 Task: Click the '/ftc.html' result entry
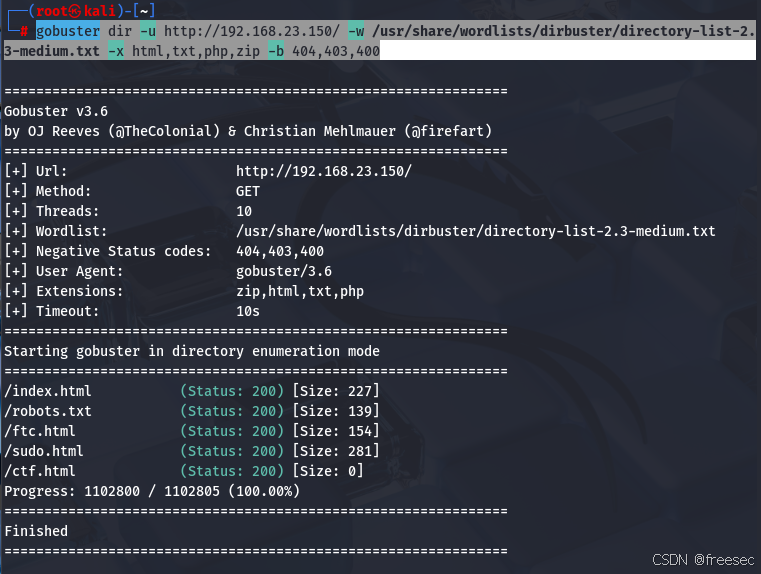(40, 431)
